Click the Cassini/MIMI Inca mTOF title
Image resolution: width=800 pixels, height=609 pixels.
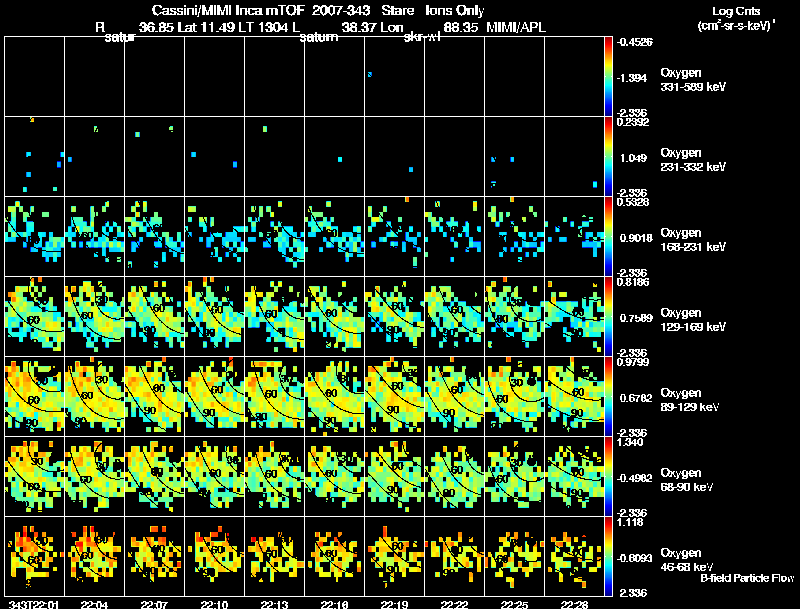[x=229, y=10]
